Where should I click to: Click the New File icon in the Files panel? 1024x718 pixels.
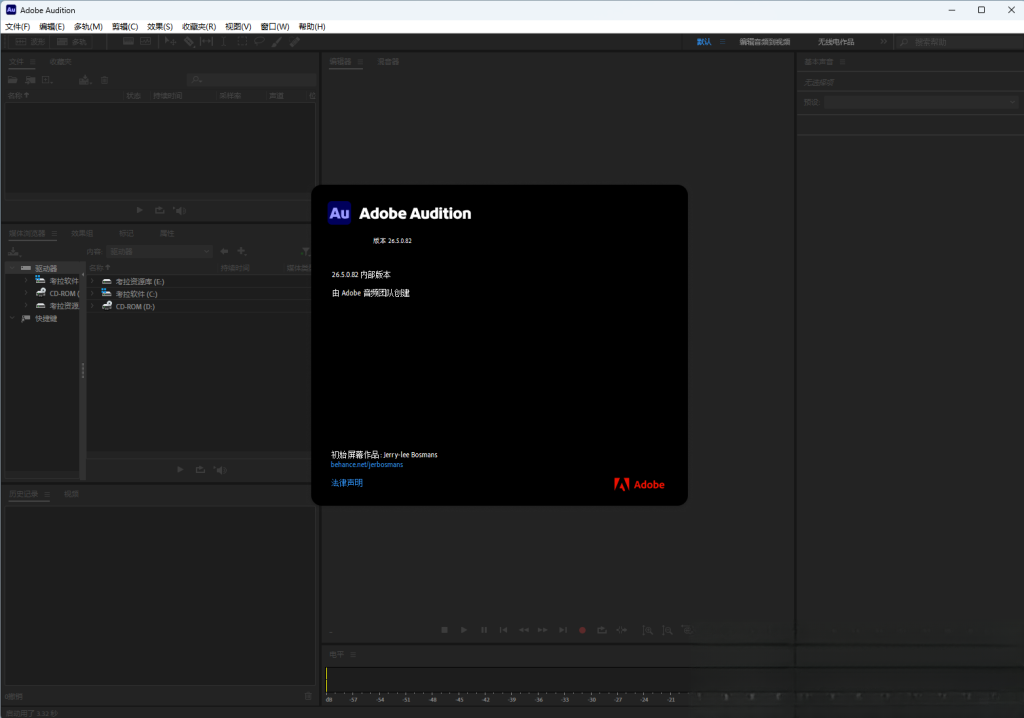[47, 80]
